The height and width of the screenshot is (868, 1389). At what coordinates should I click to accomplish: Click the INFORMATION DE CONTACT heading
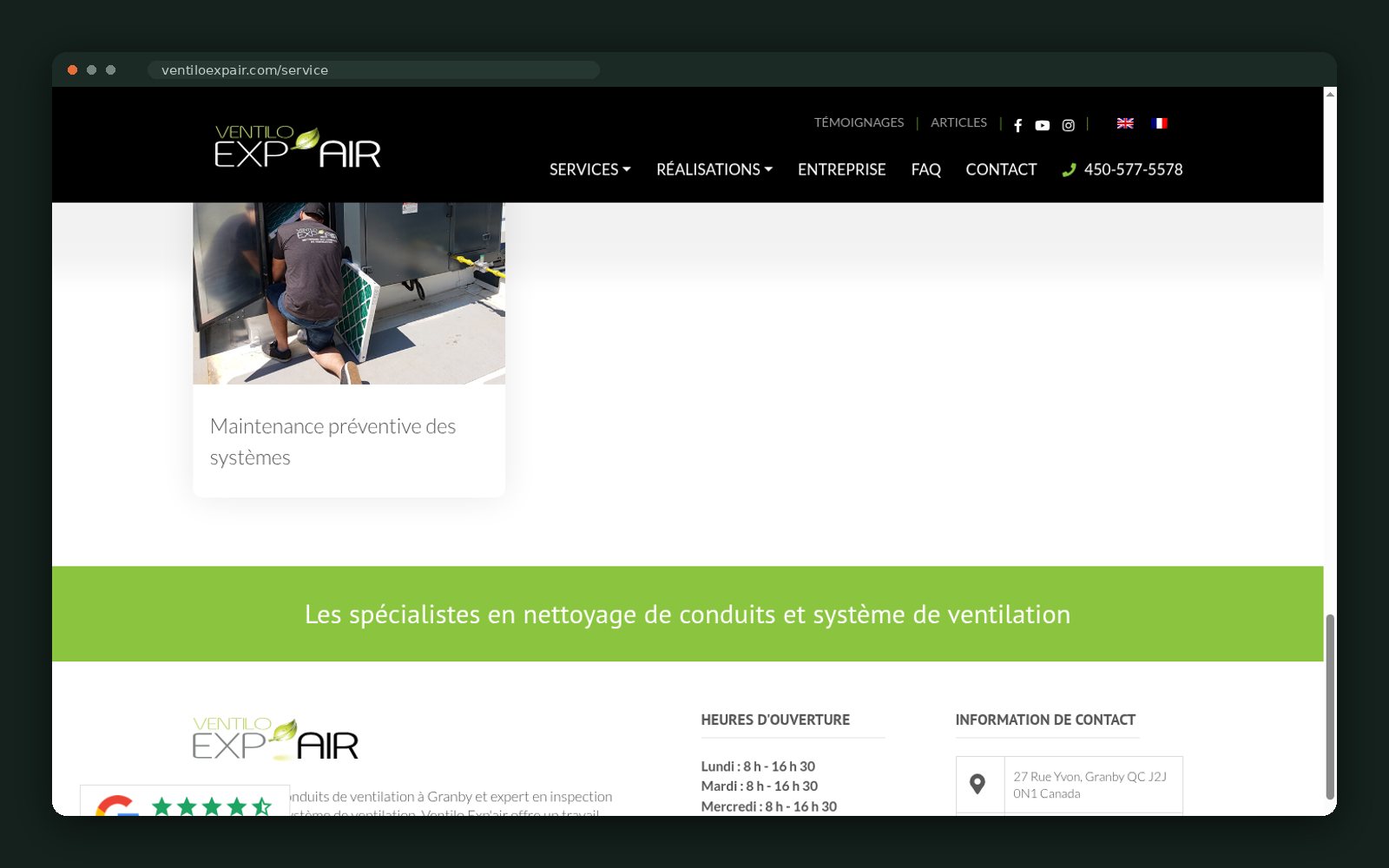[1045, 720]
